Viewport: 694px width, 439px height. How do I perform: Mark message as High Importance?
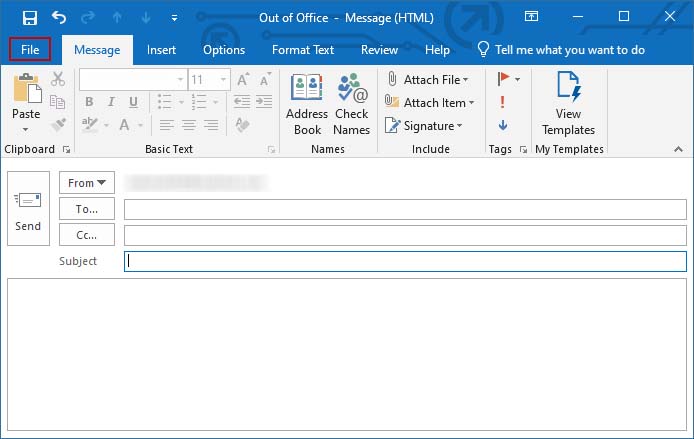point(502,102)
